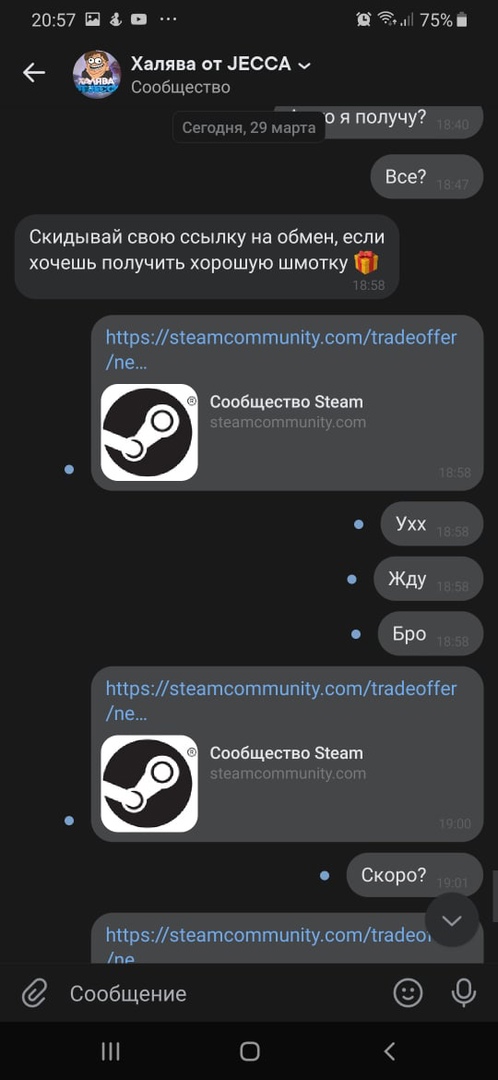Tap the Android home navigation button
This screenshot has width=498, height=1080.
[249, 1050]
